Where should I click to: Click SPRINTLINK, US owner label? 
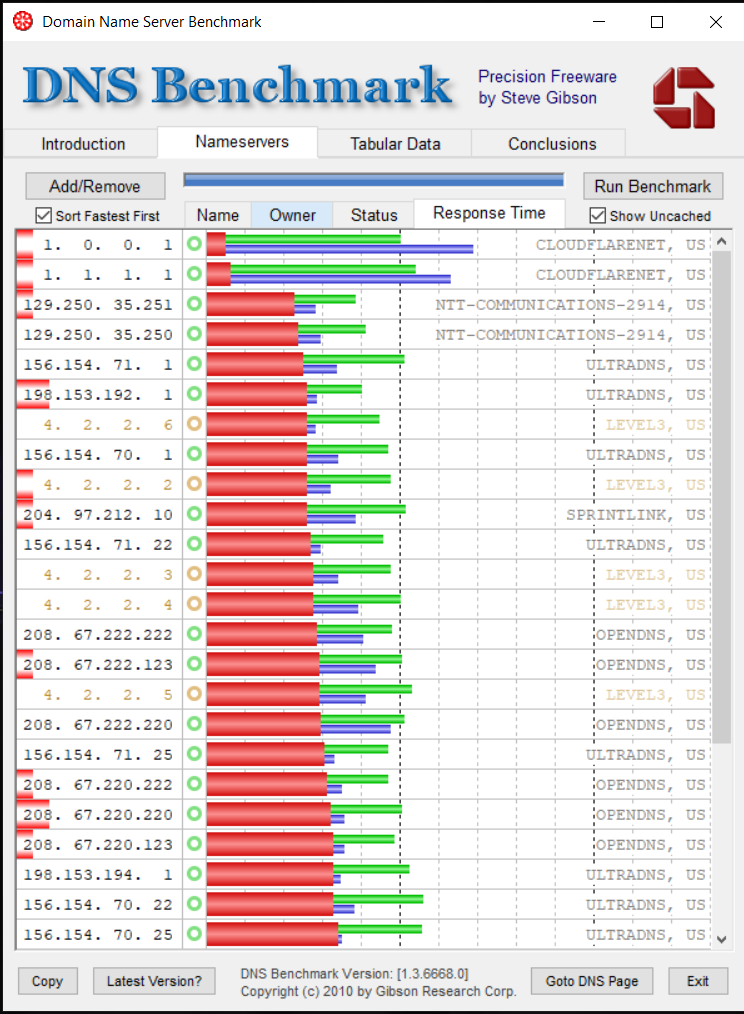[x=635, y=514]
